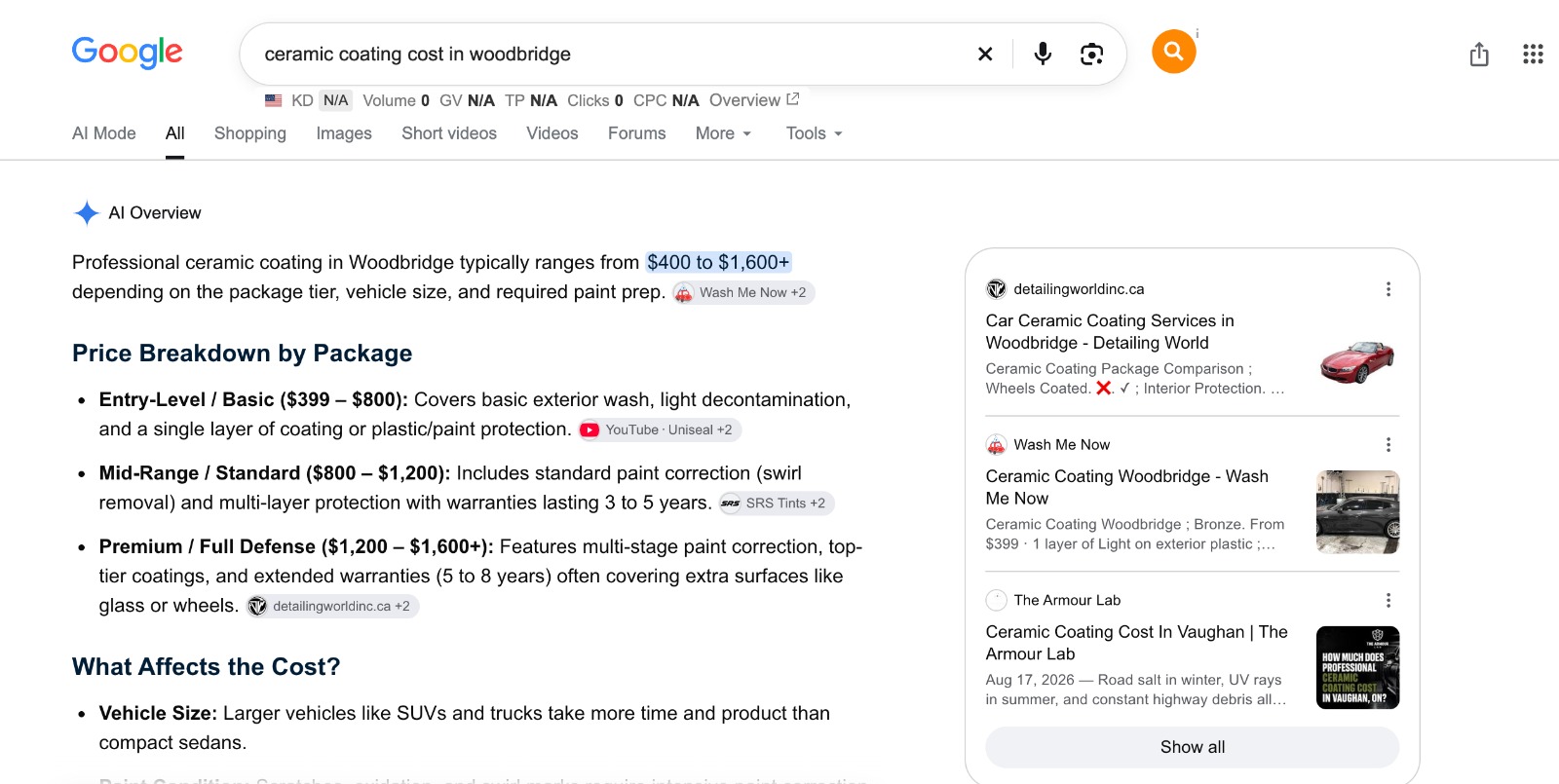Click the orange search extension button
1559x784 pixels.
[x=1174, y=51]
